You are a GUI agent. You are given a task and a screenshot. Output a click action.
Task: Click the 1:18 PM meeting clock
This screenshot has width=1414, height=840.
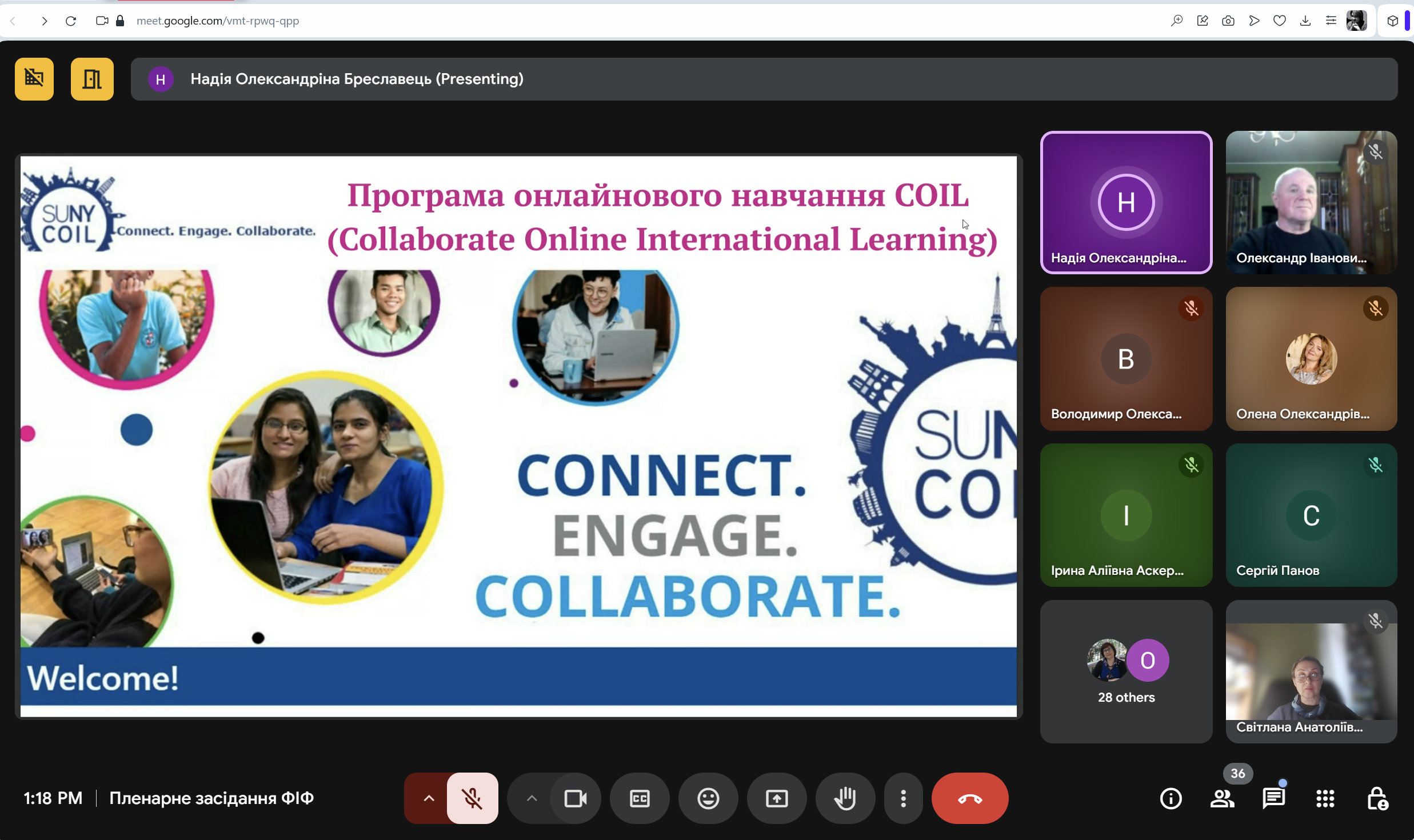pos(53,798)
